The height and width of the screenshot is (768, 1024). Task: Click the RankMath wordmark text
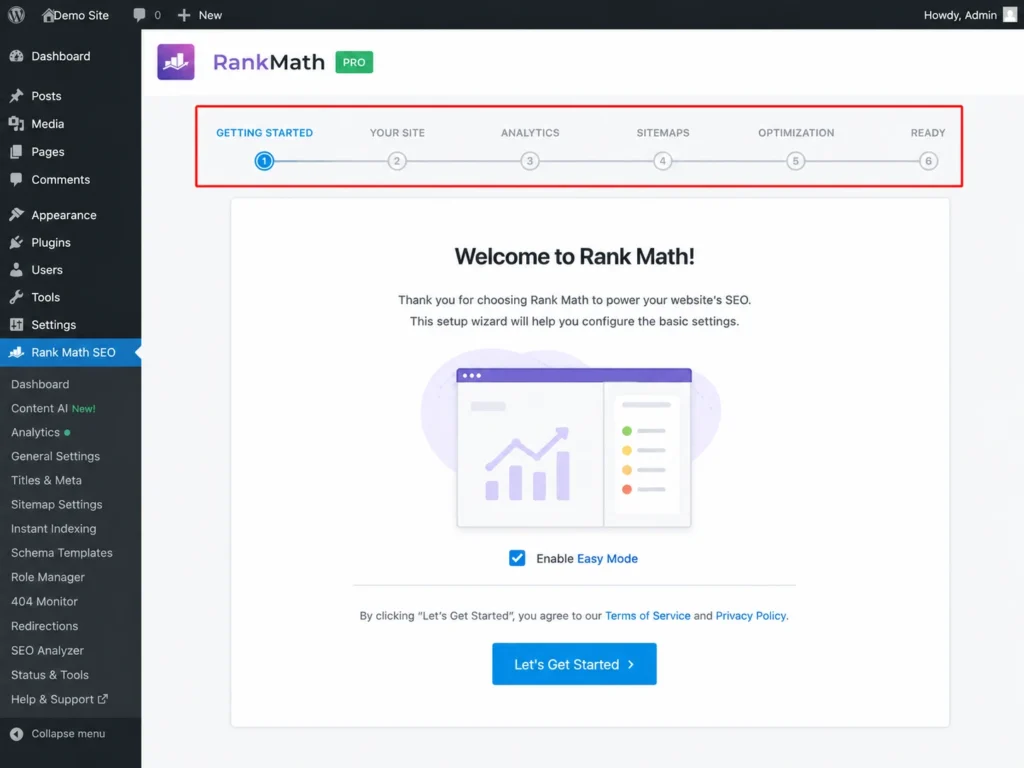click(x=268, y=62)
